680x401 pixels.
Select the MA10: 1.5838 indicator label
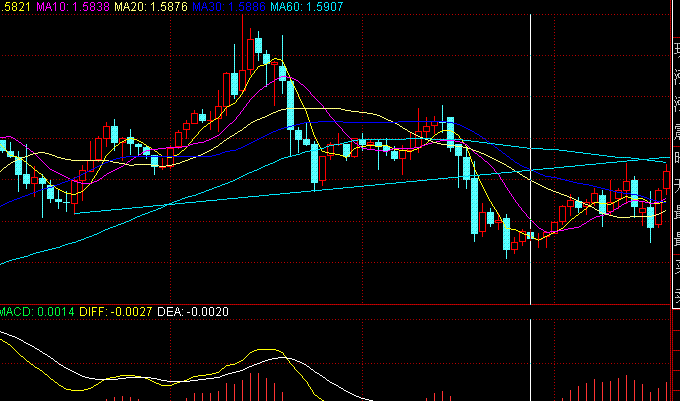tap(72, 7)
